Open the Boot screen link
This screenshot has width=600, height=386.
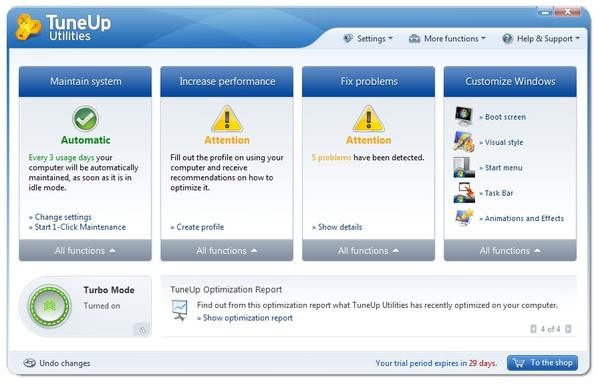pyautogui.click(x=503, y=117)
